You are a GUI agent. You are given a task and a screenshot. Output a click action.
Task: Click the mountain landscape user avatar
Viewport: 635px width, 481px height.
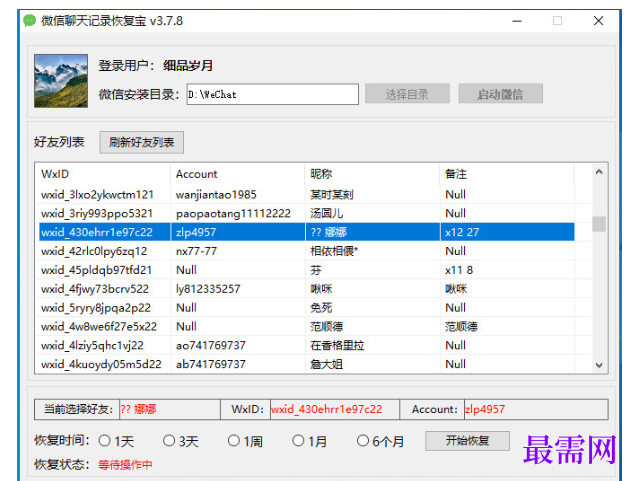(61, 81)
